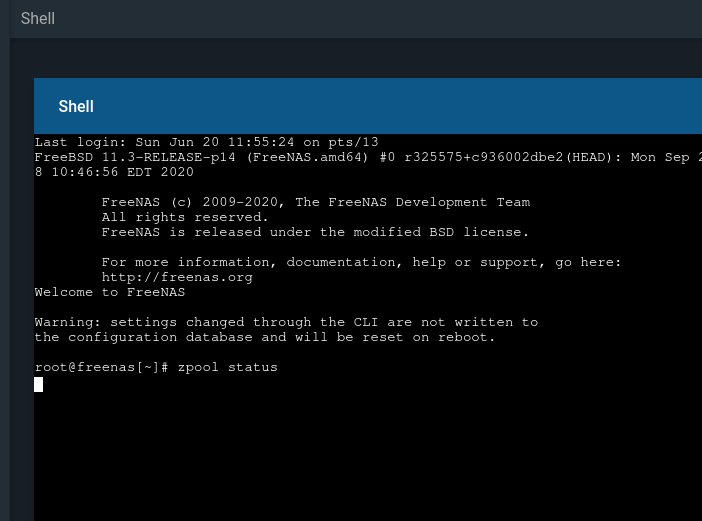Click the 'modified BSD license' line
Screen dimensions: 702x521
(x=315, y=232)
